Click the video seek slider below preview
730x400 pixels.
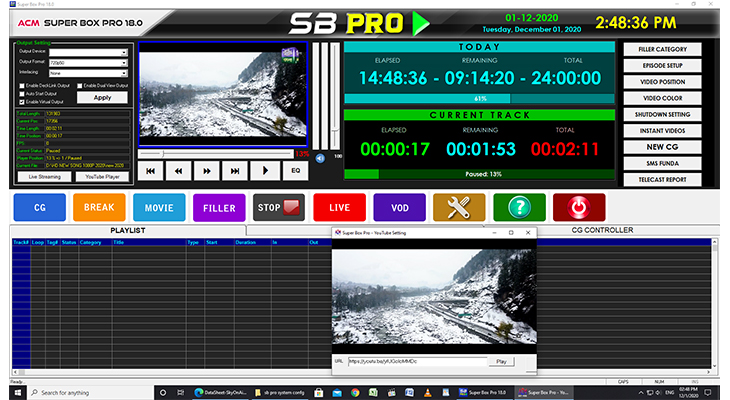(215, 153)
